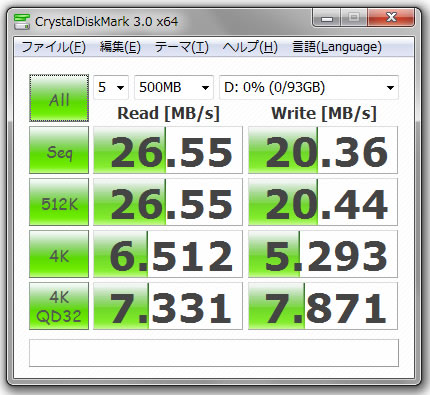The height and width of the screenshot is (395, 430).
Task: Open the 編集(E) menu
Action: tap(120, 47)
